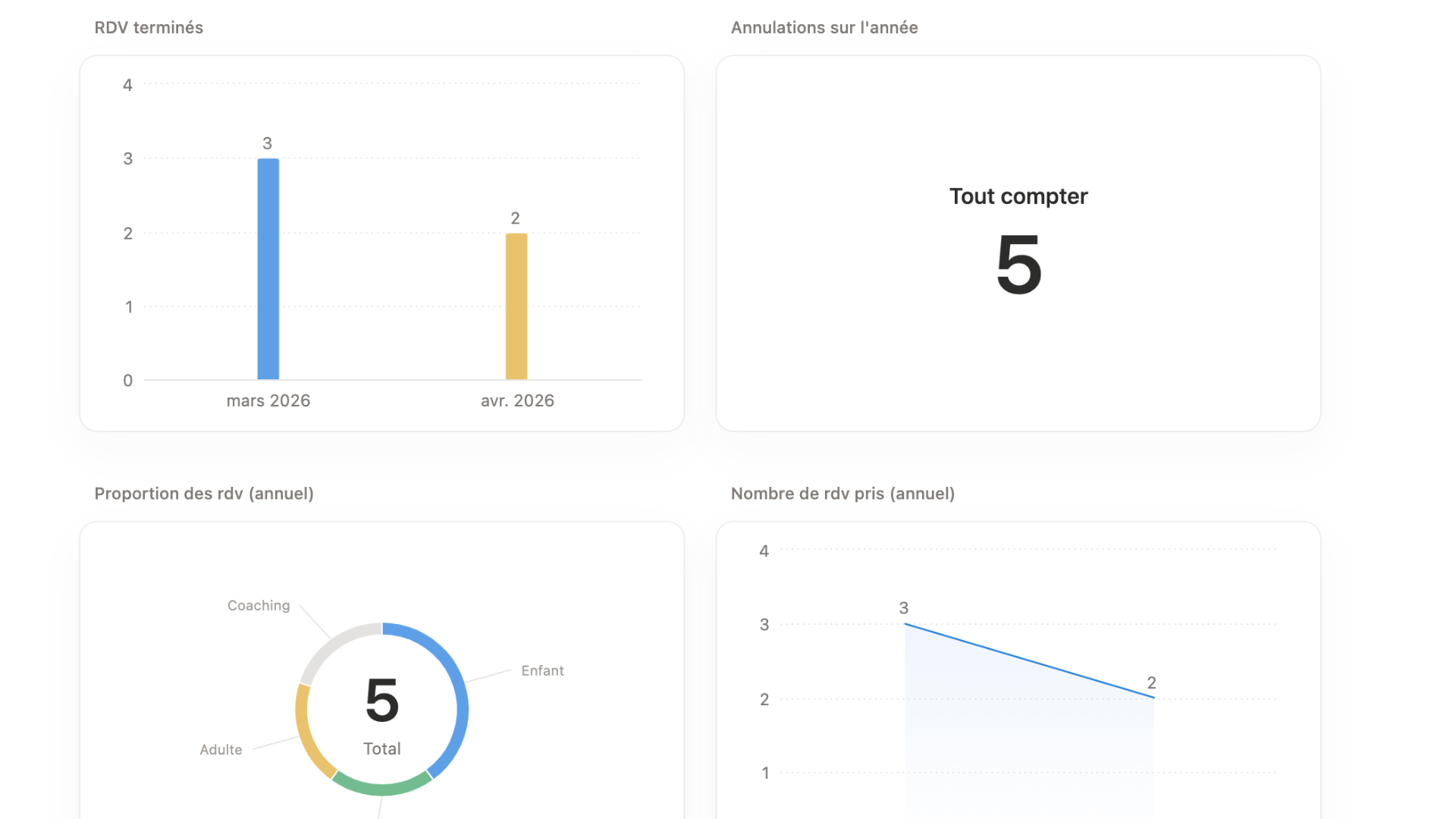
Task: Click the Adulte legend label
Action: click(221, 750)
